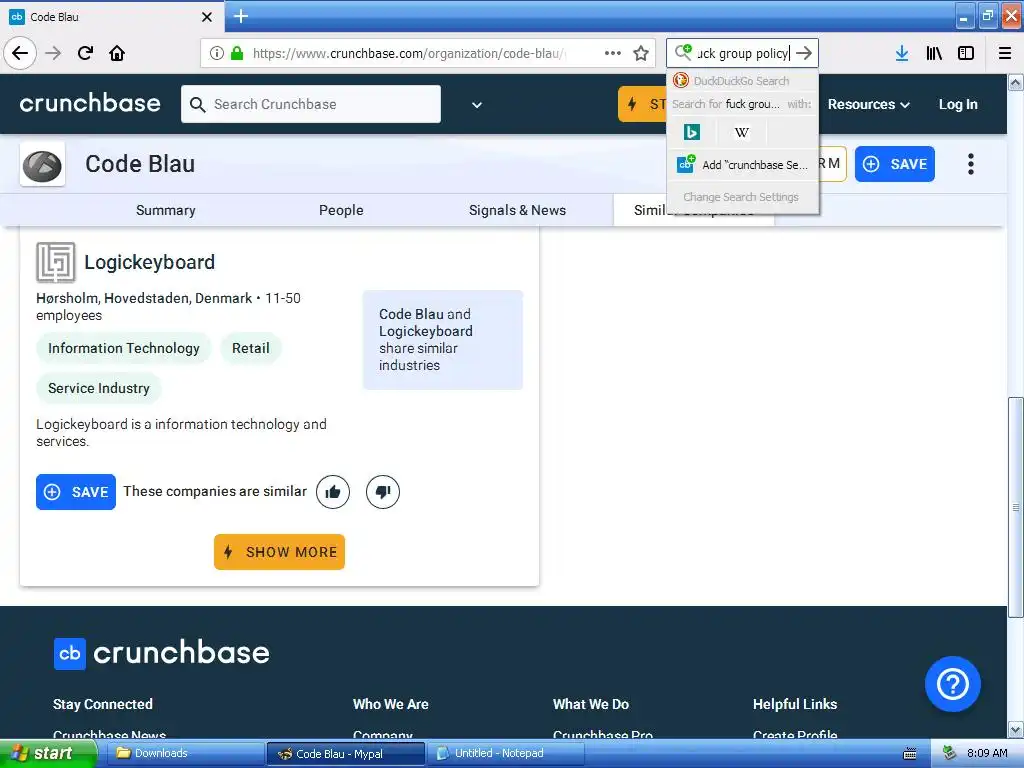Viewport: 1024px width, 768px height.
Task: Go back to the previous page
Action: point(20,53)
